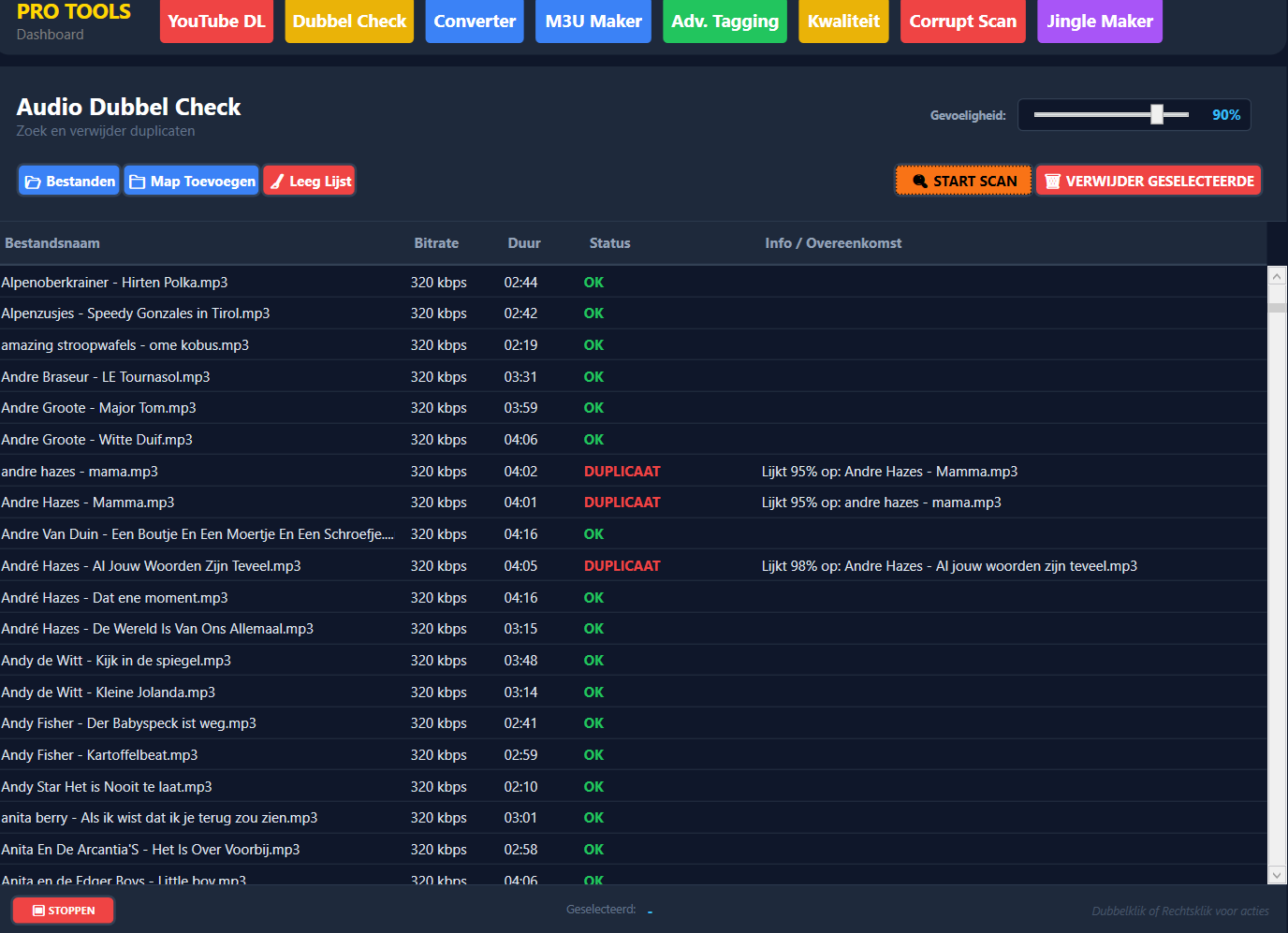Click the scrollbar down arrow
1288x933 pixels.
[1277, 876]
